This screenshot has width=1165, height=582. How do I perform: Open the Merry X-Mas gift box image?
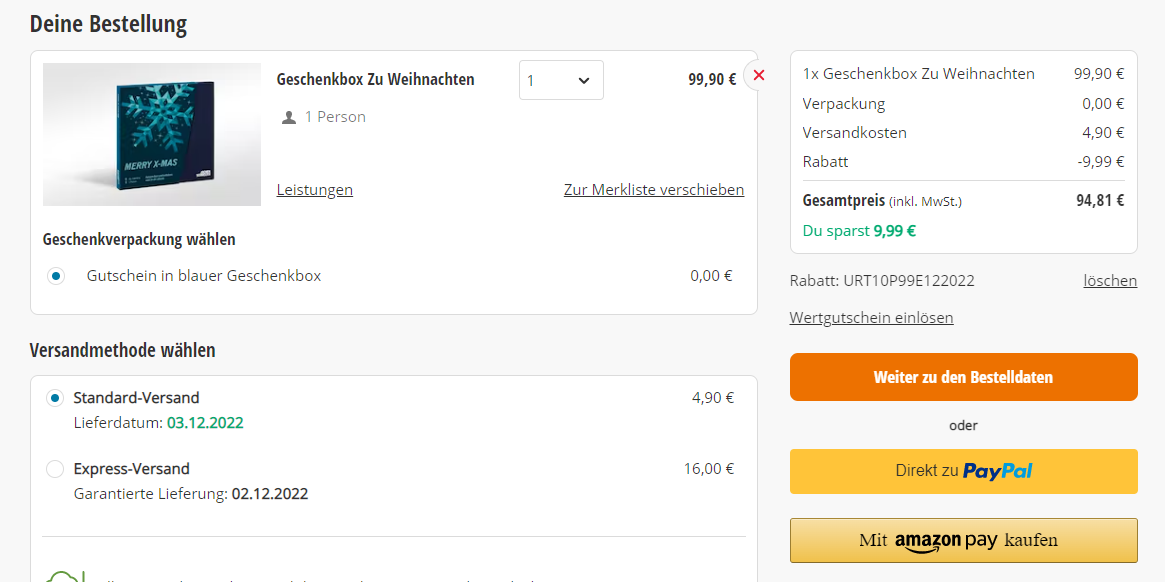152,135
